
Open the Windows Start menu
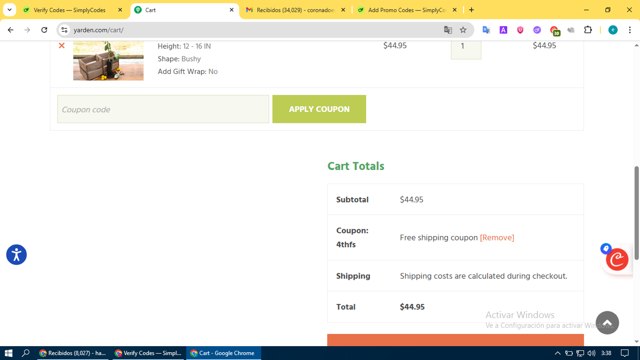coord(9,353)
